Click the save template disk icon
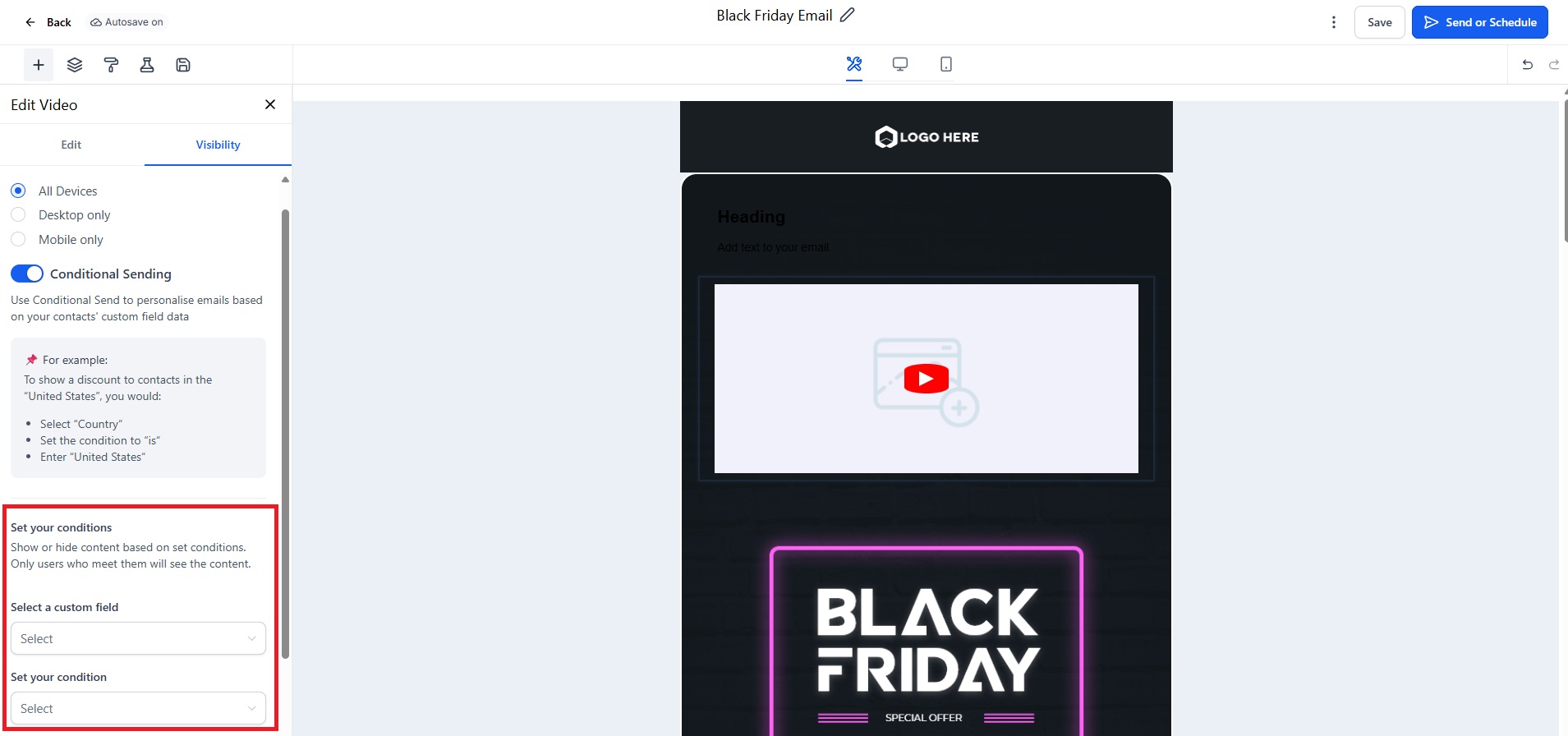The height and width of the screenshot is (736, 1568). [x=183, y=65]
